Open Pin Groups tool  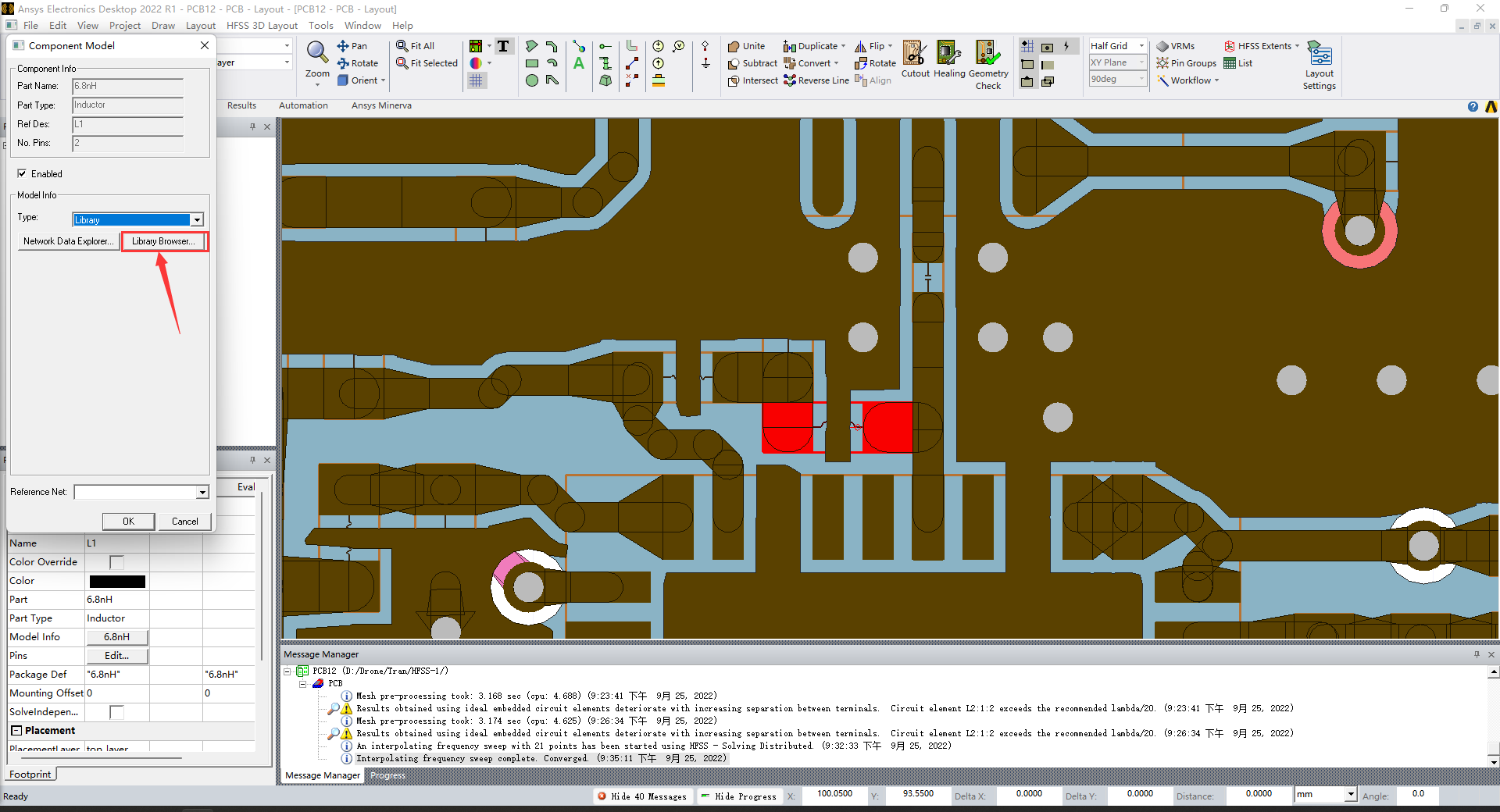click(x=1187, y=63)
